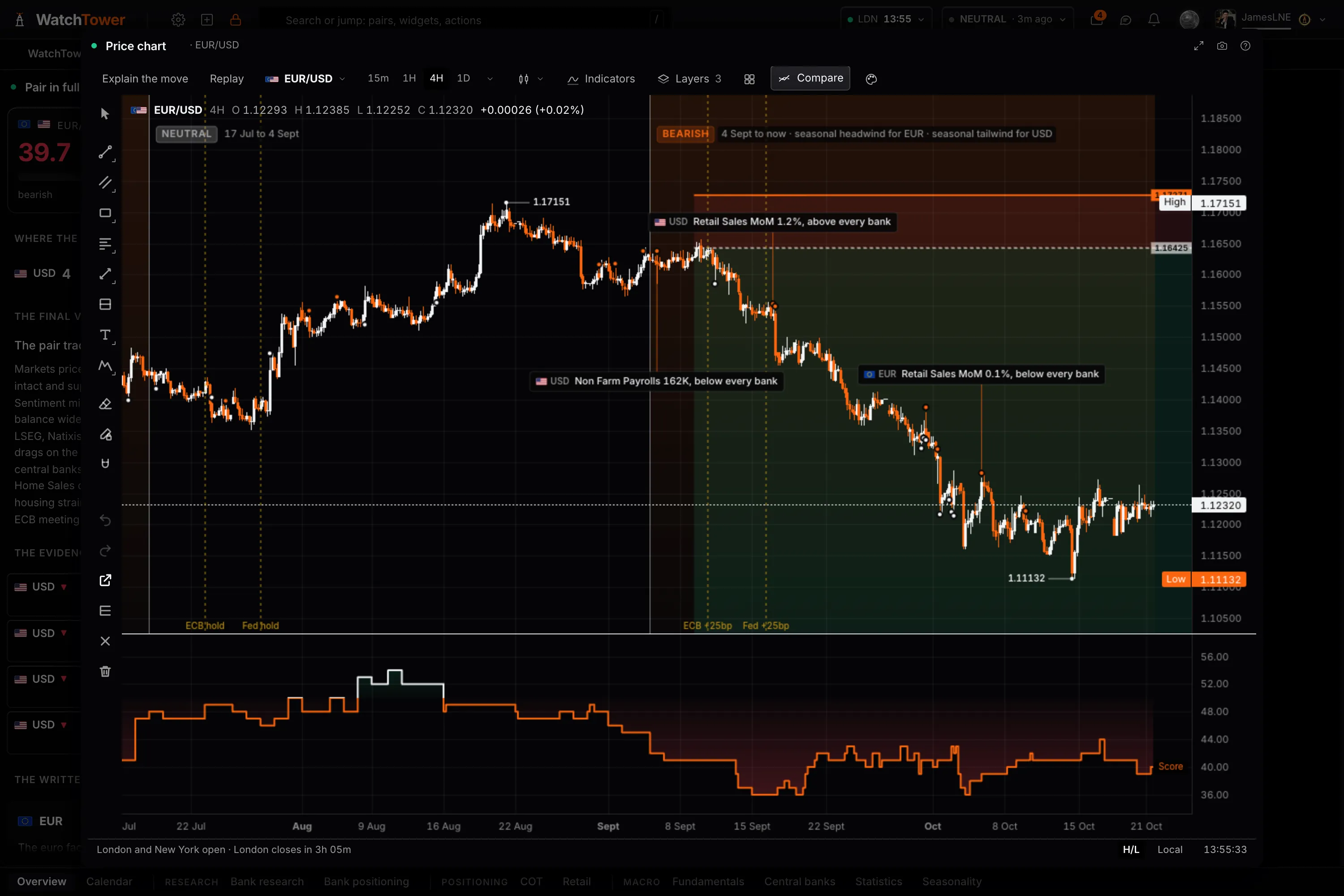The width and height of the screenshot is (1344, 896).
Task: Toggle the lock drawings tool
Action: click(x=105, y=434)
